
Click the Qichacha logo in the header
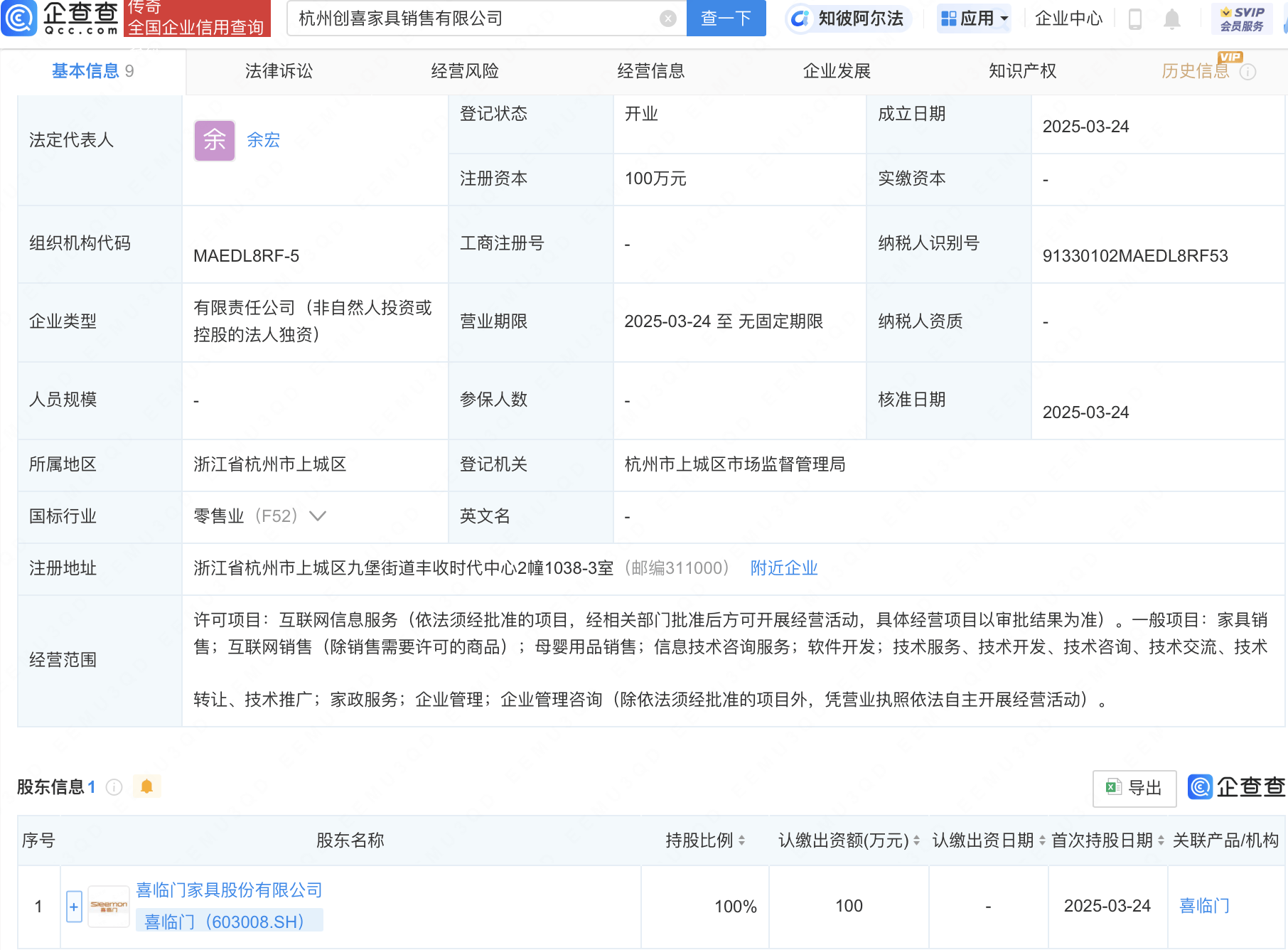coord(60,18)
